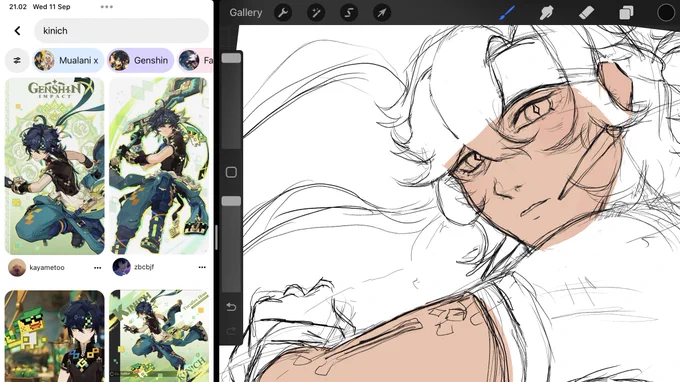Viewport: 680px width, 382px height.
Task: Click the kinich search field
Action: pyautogui.click(x=121, y=30)
